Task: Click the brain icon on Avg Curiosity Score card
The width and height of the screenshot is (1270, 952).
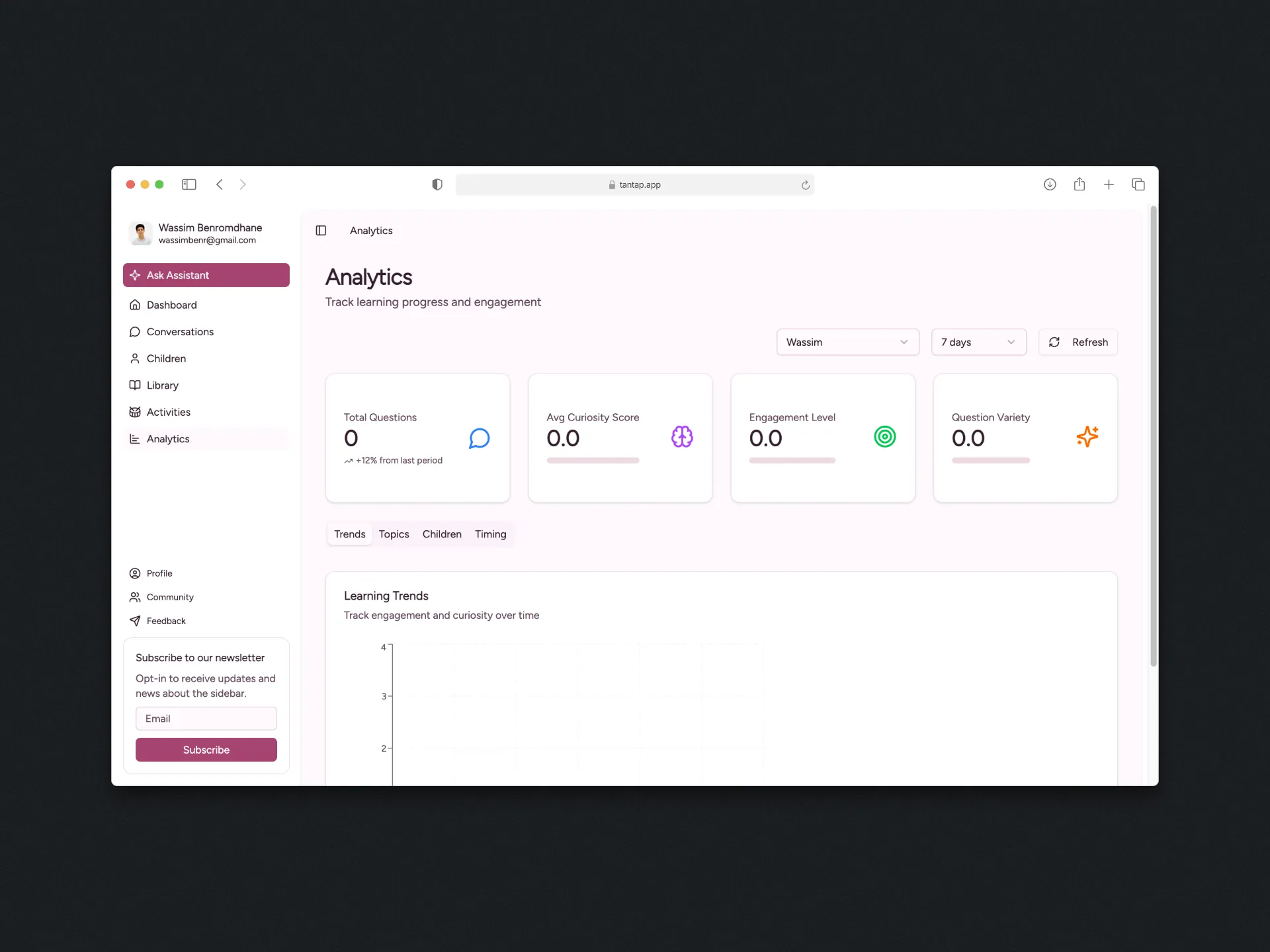Action: pyautogui.click(x=682, y=436)
